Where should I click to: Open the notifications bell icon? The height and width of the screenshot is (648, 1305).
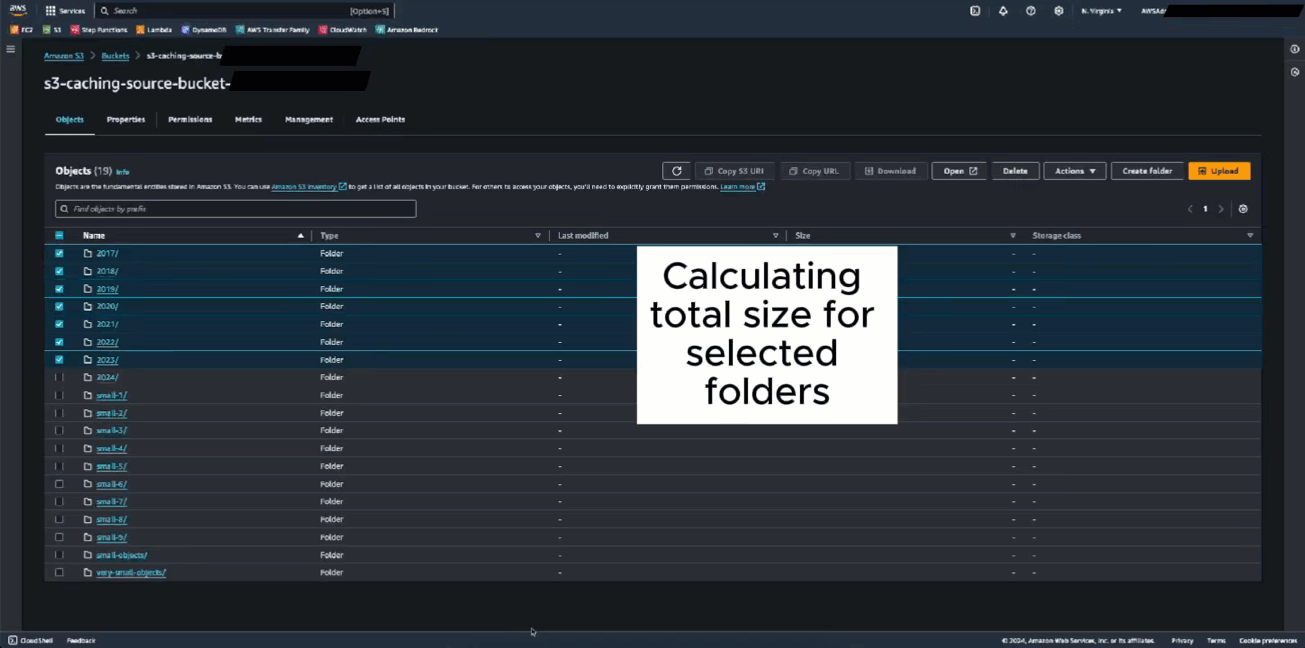point(1004,10)
